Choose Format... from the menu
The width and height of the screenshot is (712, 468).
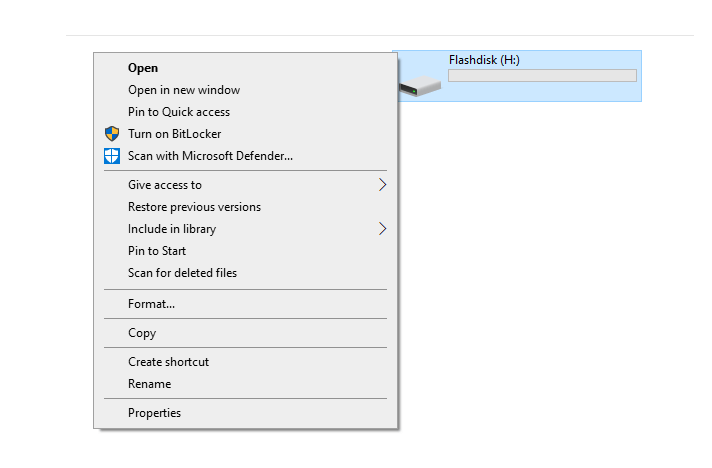coord(245,304)
